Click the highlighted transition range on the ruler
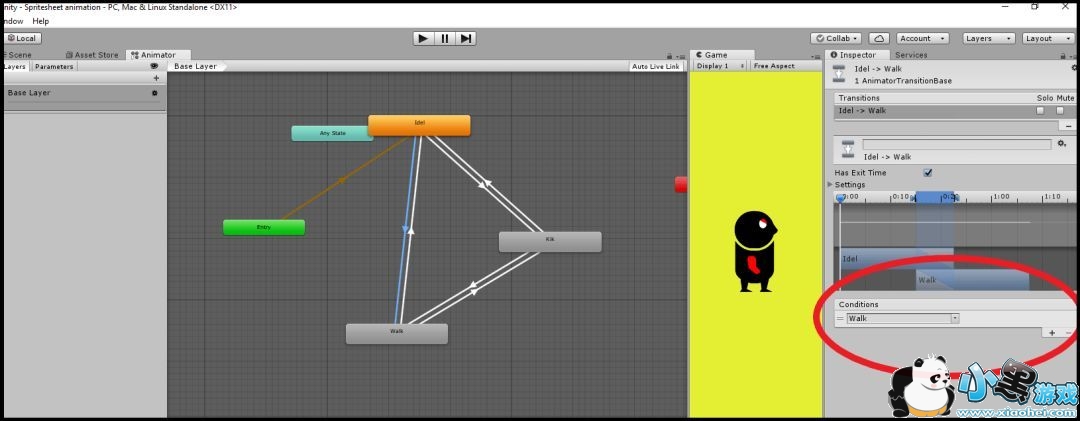The width and height of the screenshot is (1080, 421). coord(935,197)
